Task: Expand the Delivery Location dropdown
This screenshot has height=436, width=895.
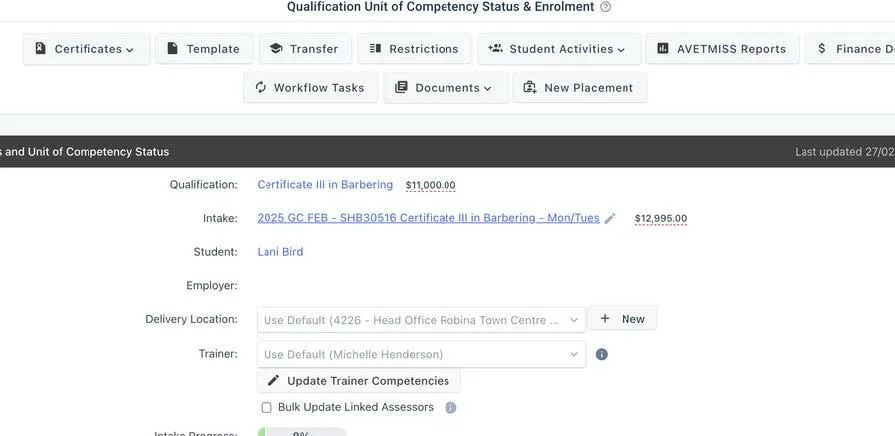Action: (421, 320)
